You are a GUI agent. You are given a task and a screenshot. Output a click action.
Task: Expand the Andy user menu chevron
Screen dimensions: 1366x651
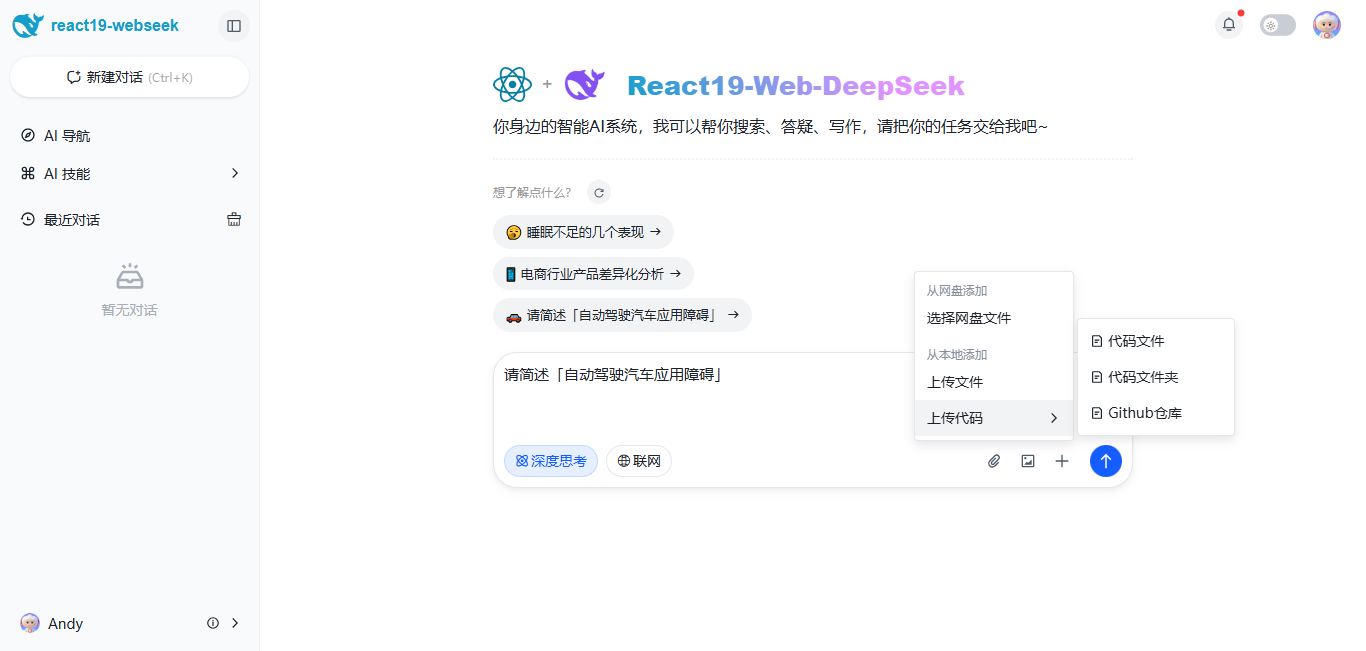235,623
